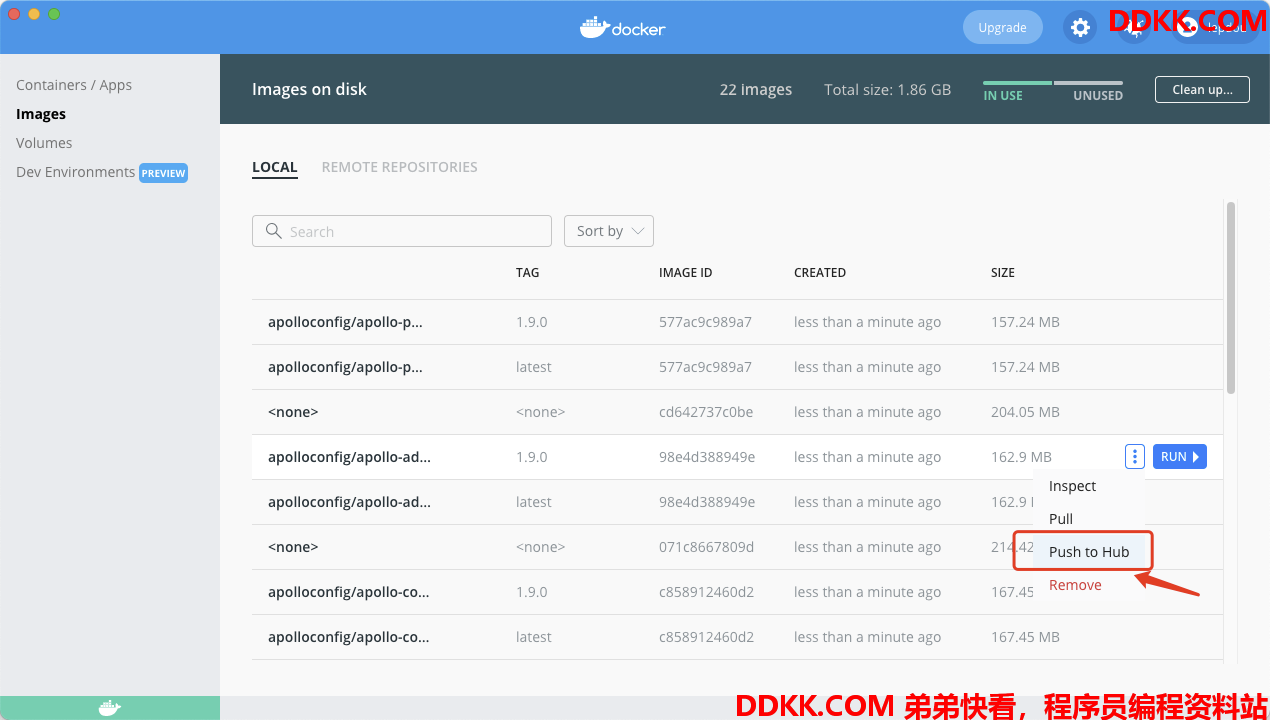Select apolloconfig/apollo-co... name tagged latest
Image resolution: width=1270 pixels, height=720 pixels.
click(348, 637)
